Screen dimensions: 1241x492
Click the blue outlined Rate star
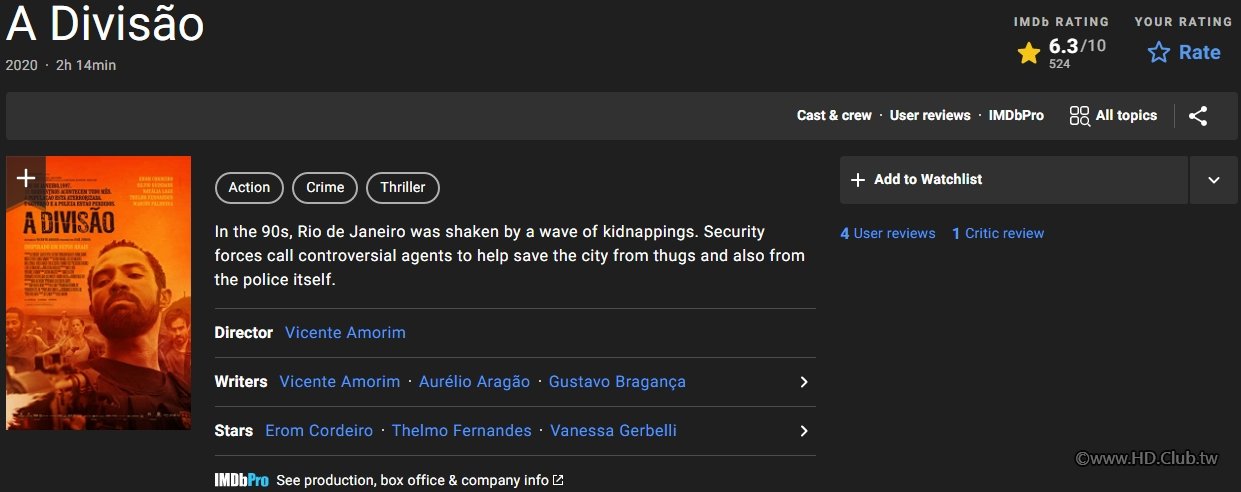[1159, 53]
